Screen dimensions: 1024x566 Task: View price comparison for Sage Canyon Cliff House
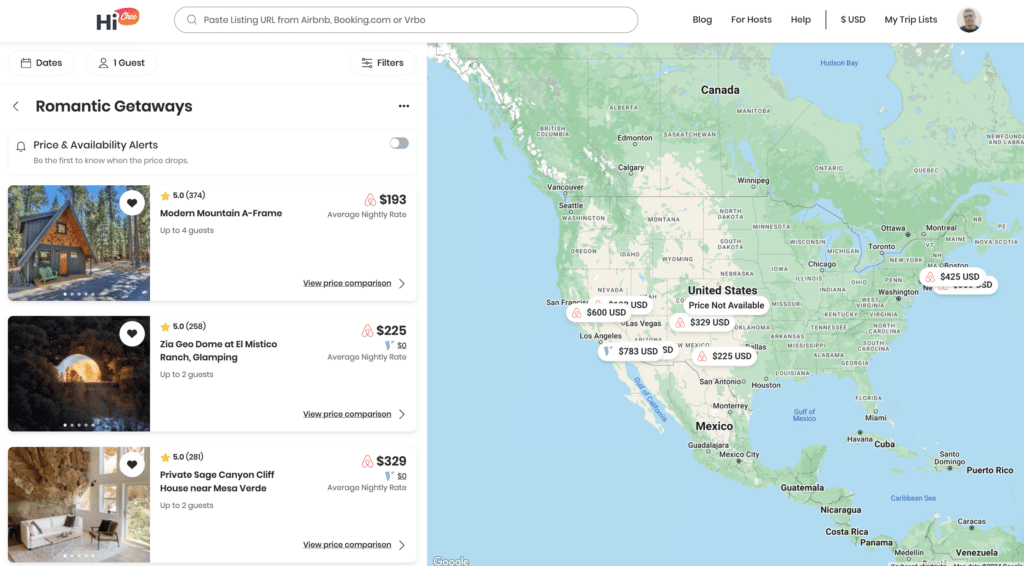point(347,544)
